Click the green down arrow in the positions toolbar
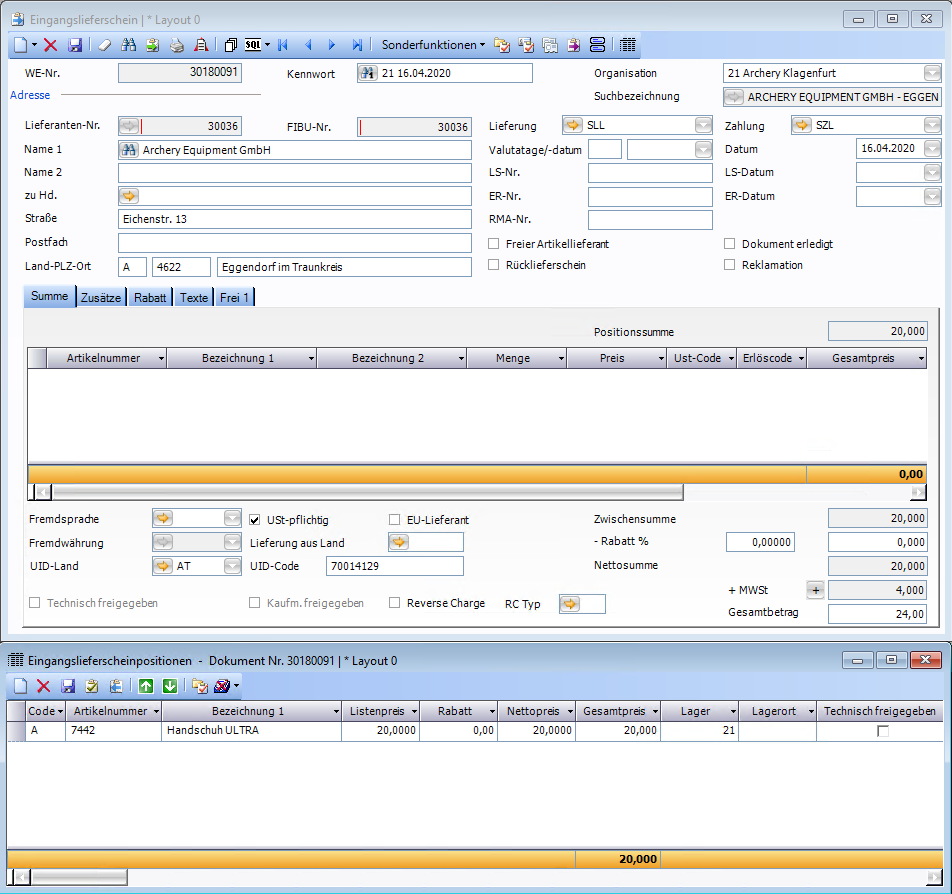Screen dimensions: 952x894 point(169,686)
